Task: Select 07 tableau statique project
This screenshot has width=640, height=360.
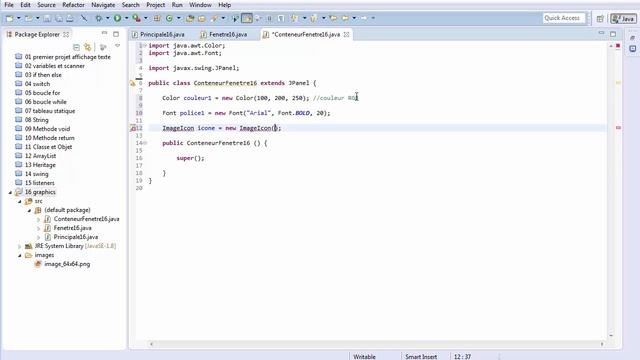Action: pos(50,111)
